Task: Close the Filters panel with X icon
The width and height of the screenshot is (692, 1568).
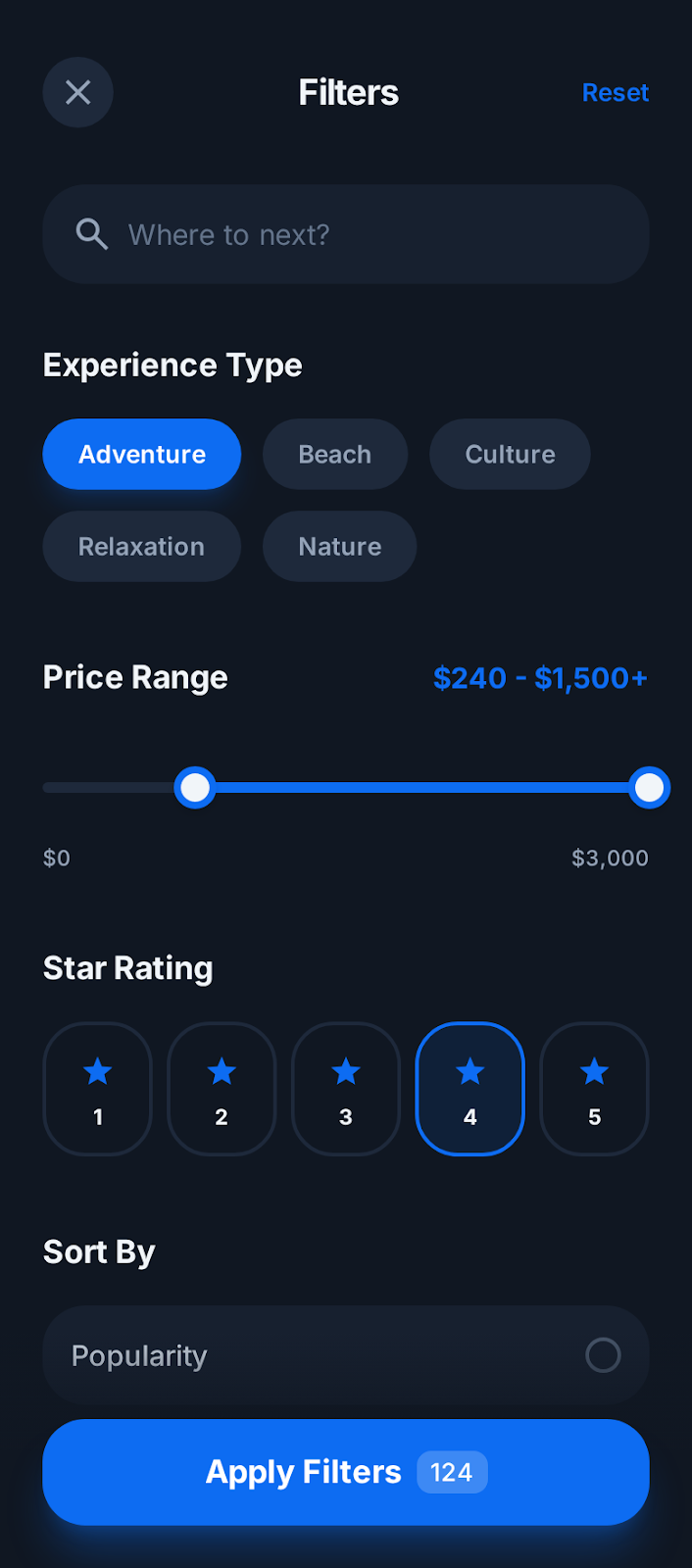Action: pyautogui.click(x=78, y=92)
